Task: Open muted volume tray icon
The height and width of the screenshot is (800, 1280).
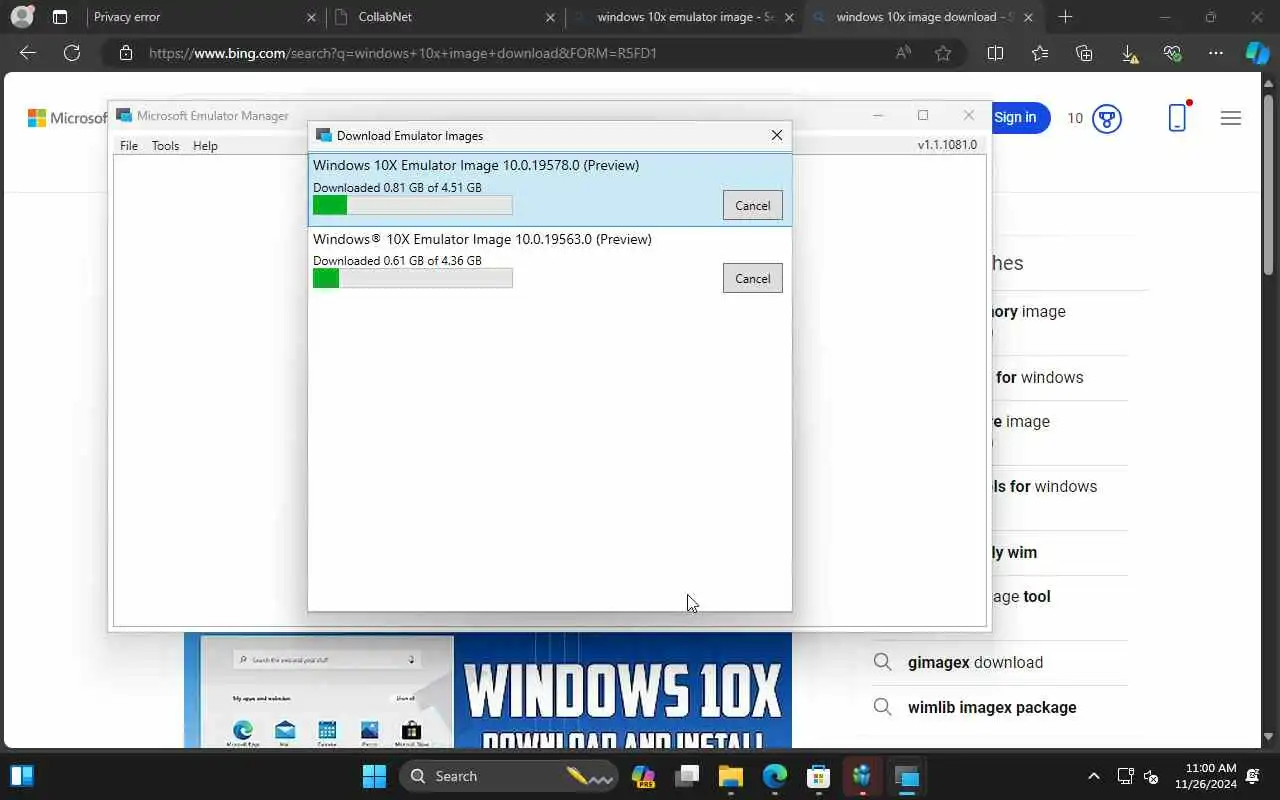Action: point(1151,776)
